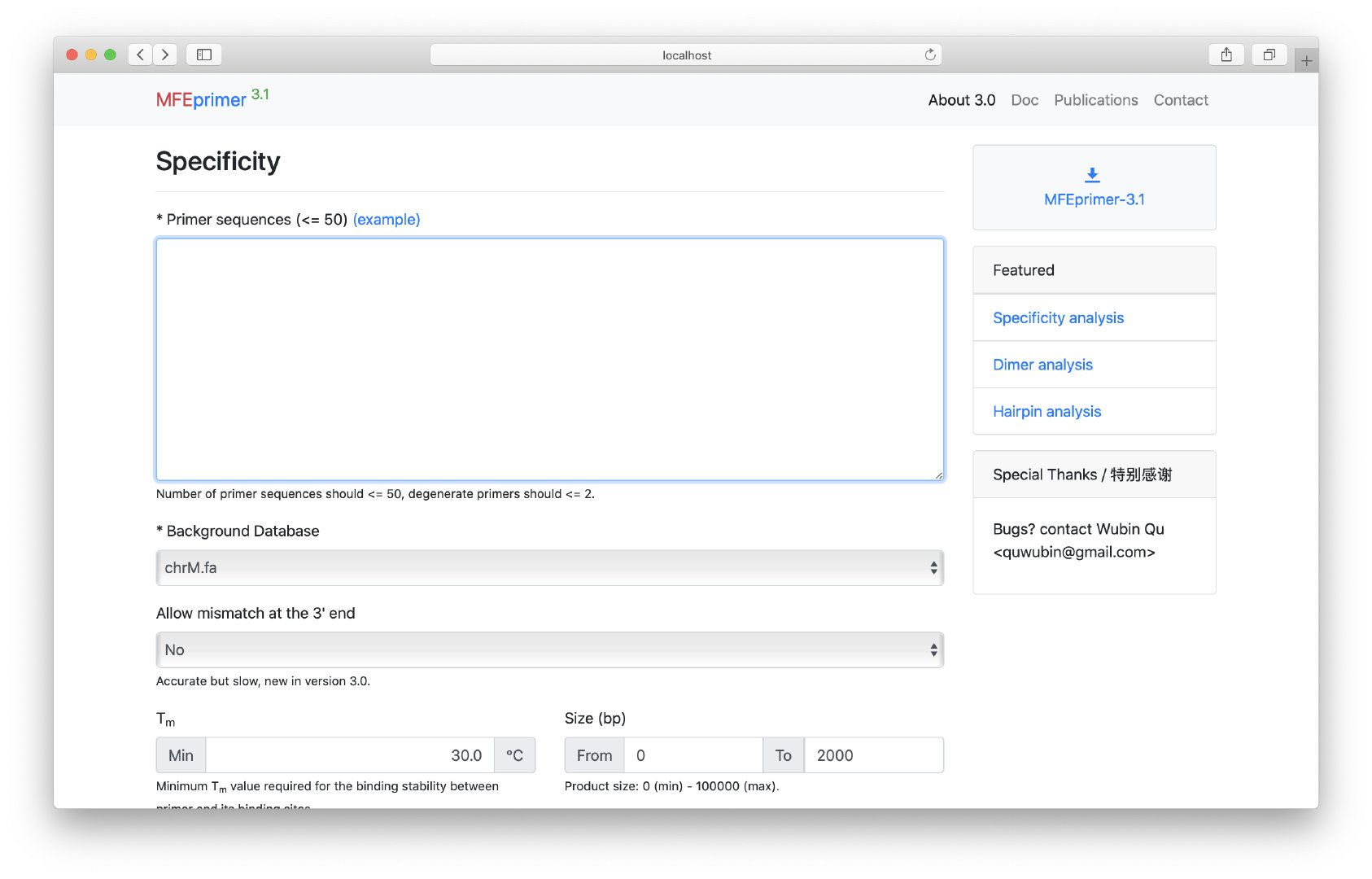
Task: Click the MFEprimer-3.1 download icon
Action: click(1092, 173)
